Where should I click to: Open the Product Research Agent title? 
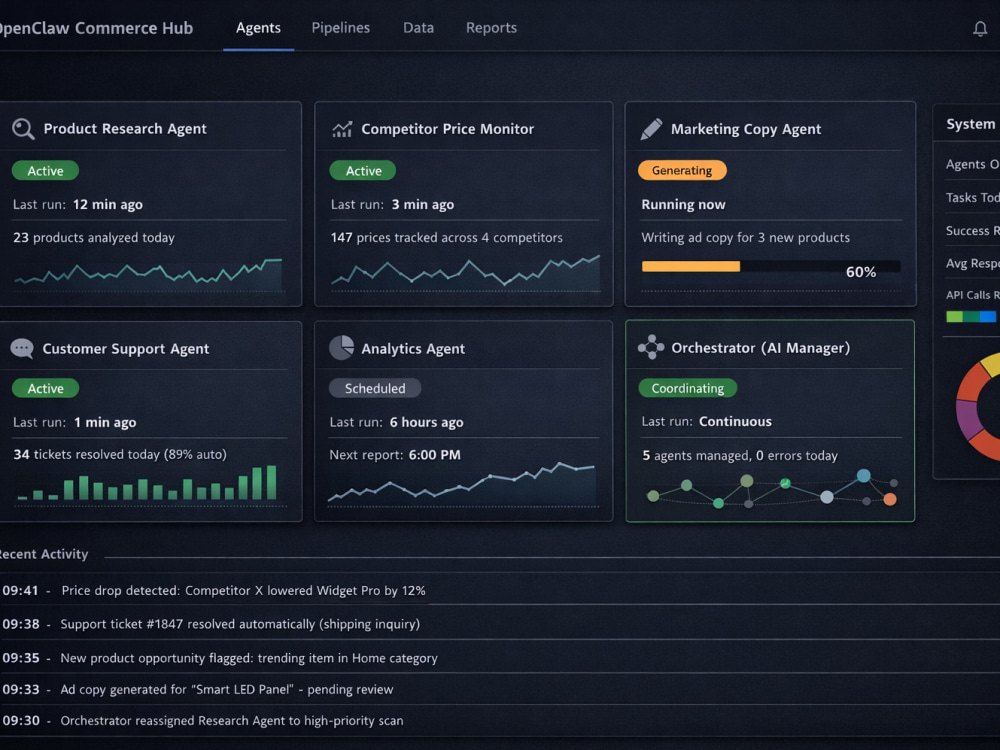pyautogui.click(x=125, y=129)
